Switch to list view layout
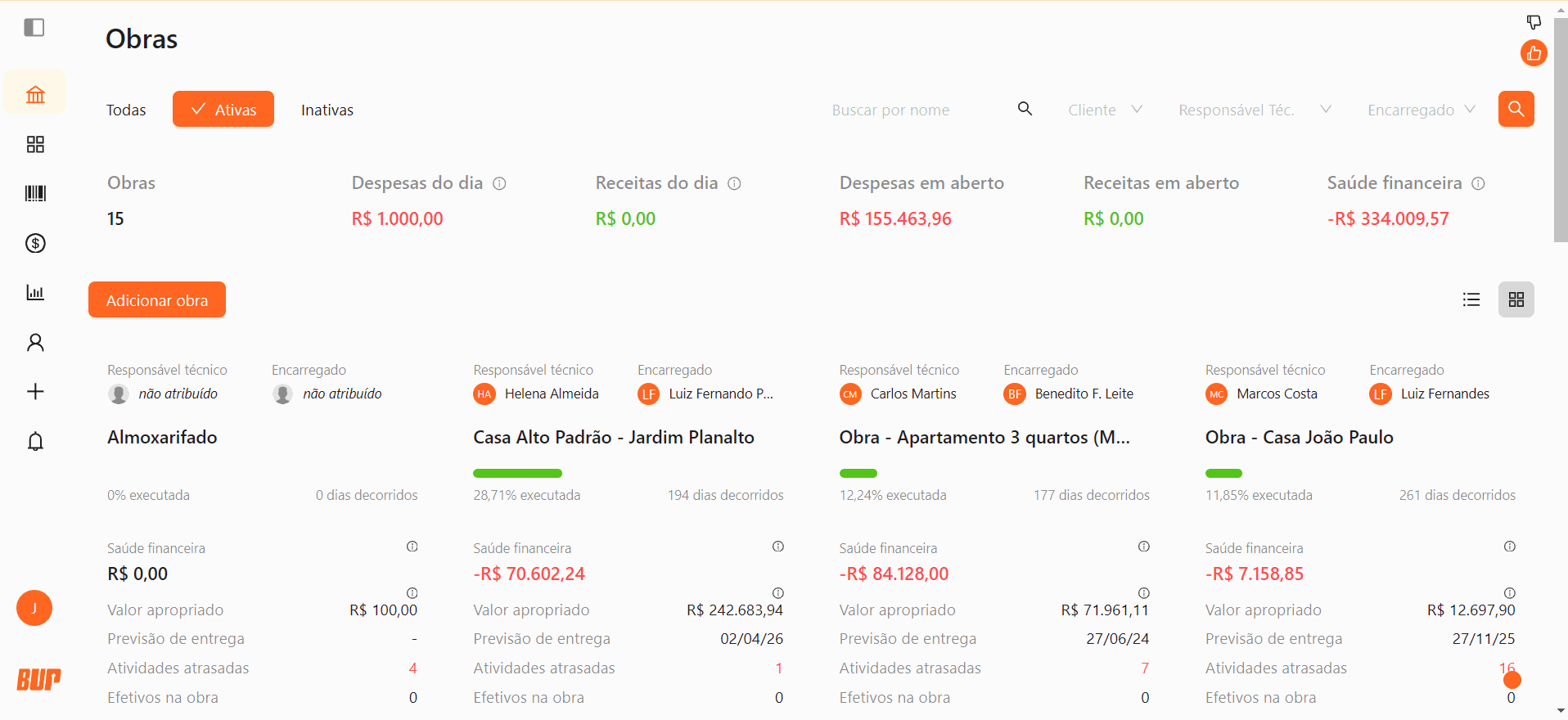1568x720 pixels. click(1471, 300)
